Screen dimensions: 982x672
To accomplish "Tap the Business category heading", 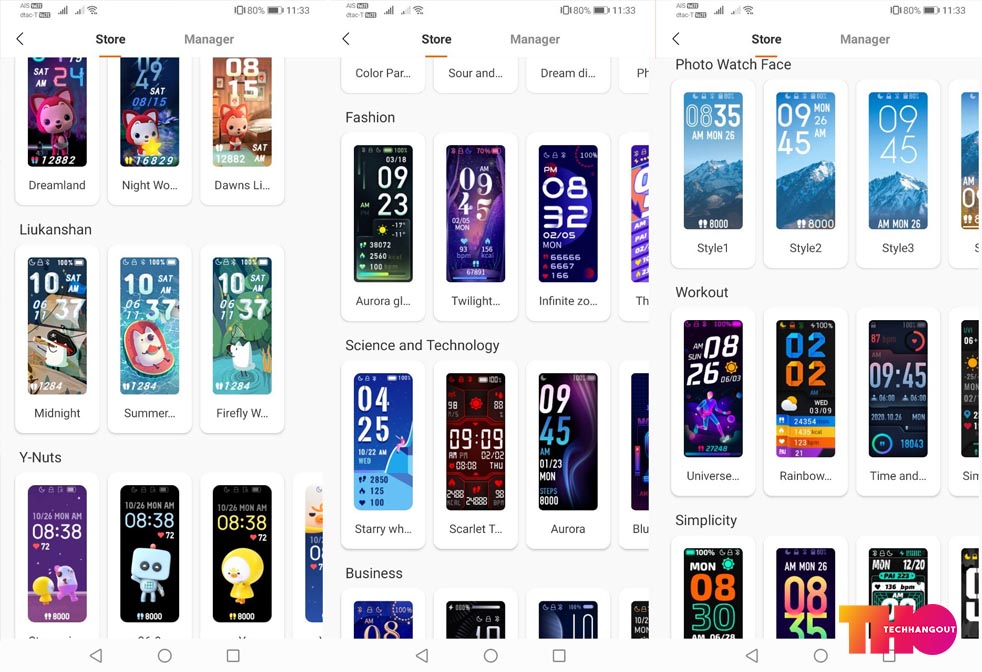I will click(x=374, y=573).
